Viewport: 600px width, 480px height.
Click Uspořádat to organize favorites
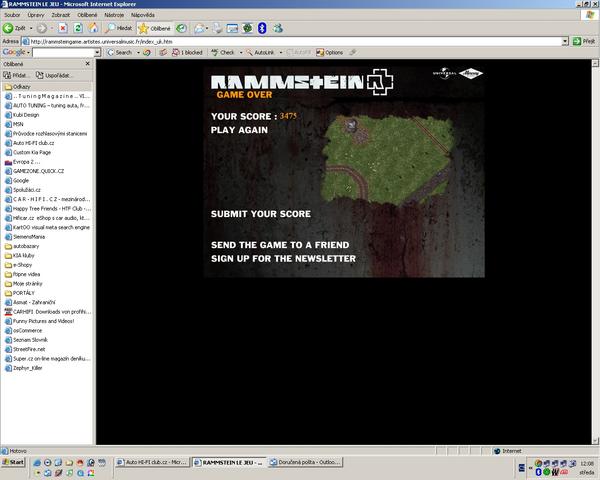54,75
